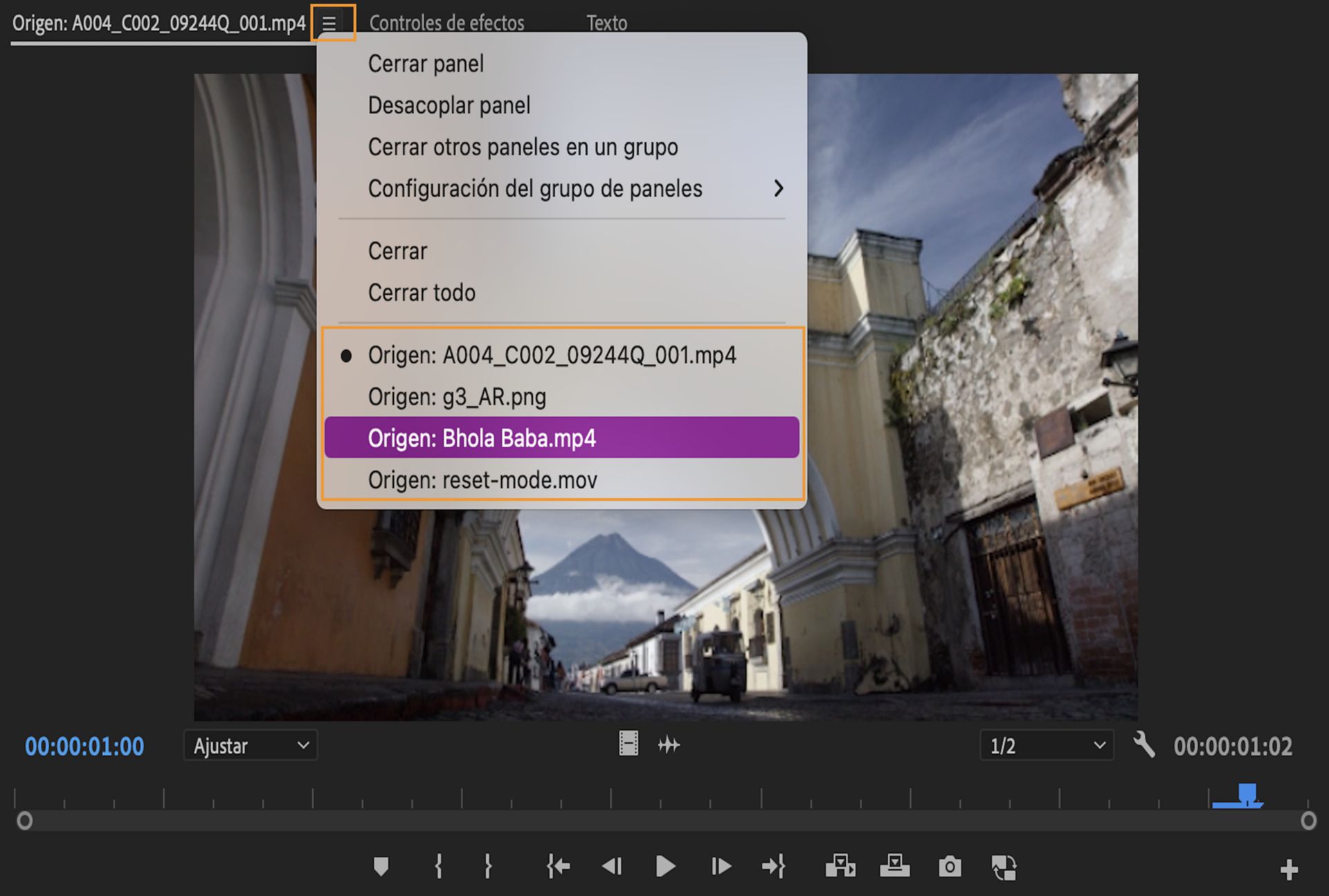Click the Export Frame camera icon
This screenshot has width=1329, height=896.
[950, 866]
